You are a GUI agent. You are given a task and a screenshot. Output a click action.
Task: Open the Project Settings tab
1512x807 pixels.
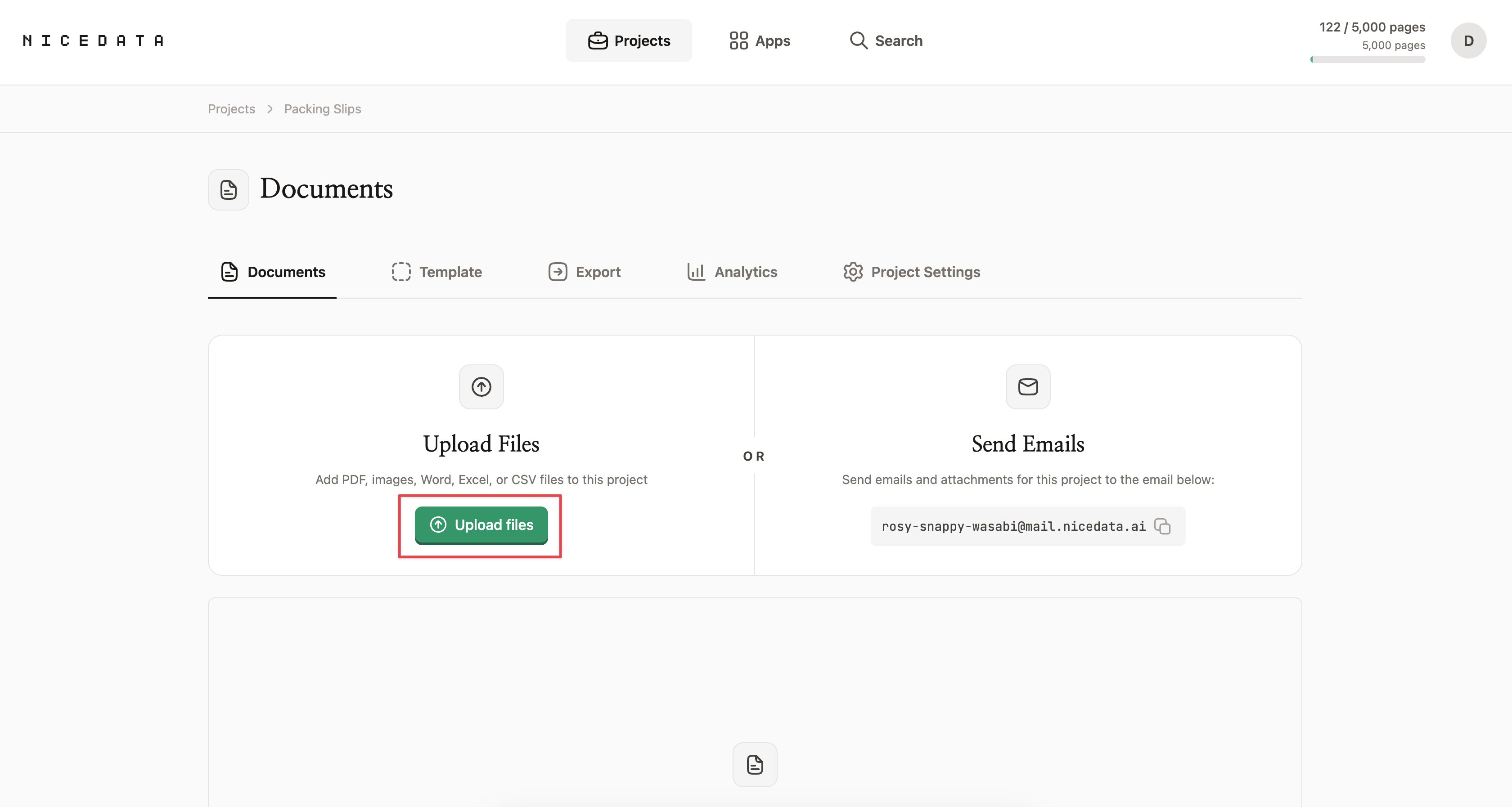pyautogui.click(x=912, y=272)
